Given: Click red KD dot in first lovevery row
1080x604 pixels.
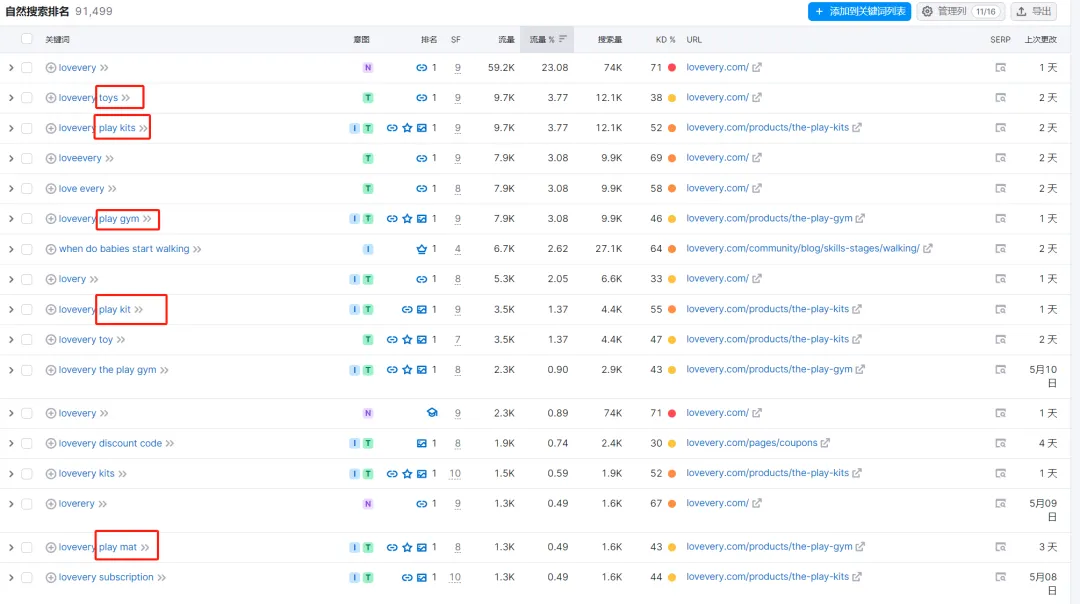Looking at the screenshot, I should pos(672,67).
